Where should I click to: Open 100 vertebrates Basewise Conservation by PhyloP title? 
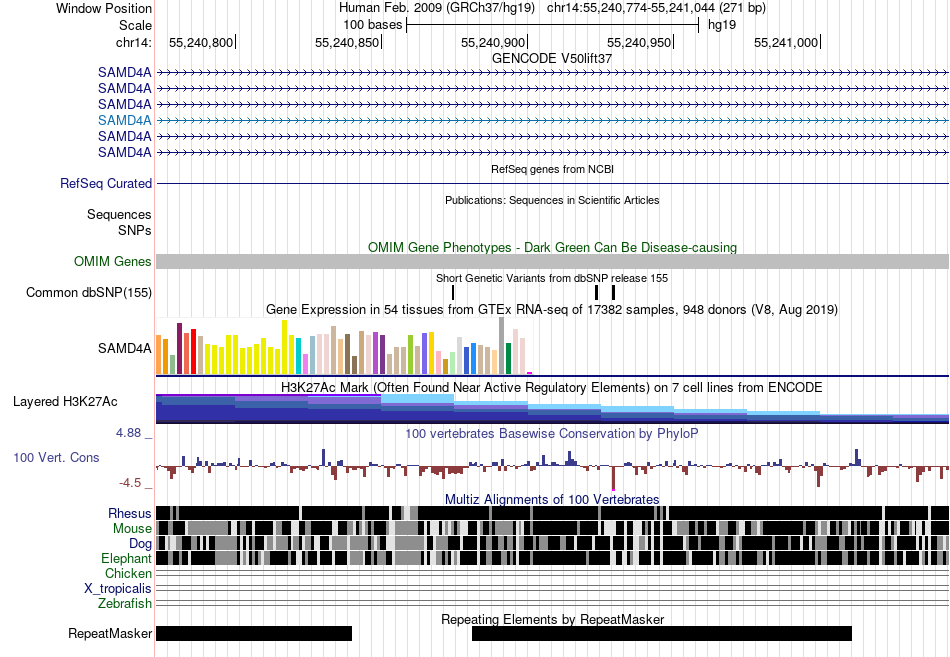552,433
